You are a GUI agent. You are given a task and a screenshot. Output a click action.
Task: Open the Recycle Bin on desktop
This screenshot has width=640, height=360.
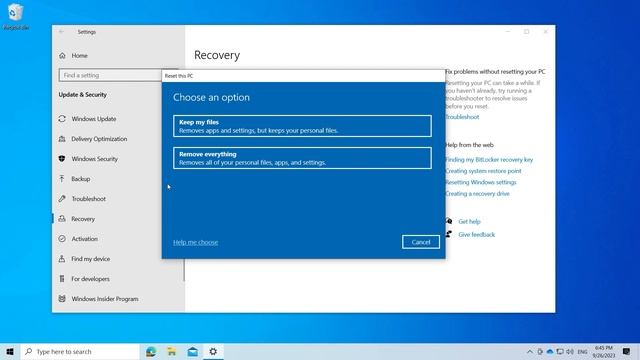tap(16, 16)
